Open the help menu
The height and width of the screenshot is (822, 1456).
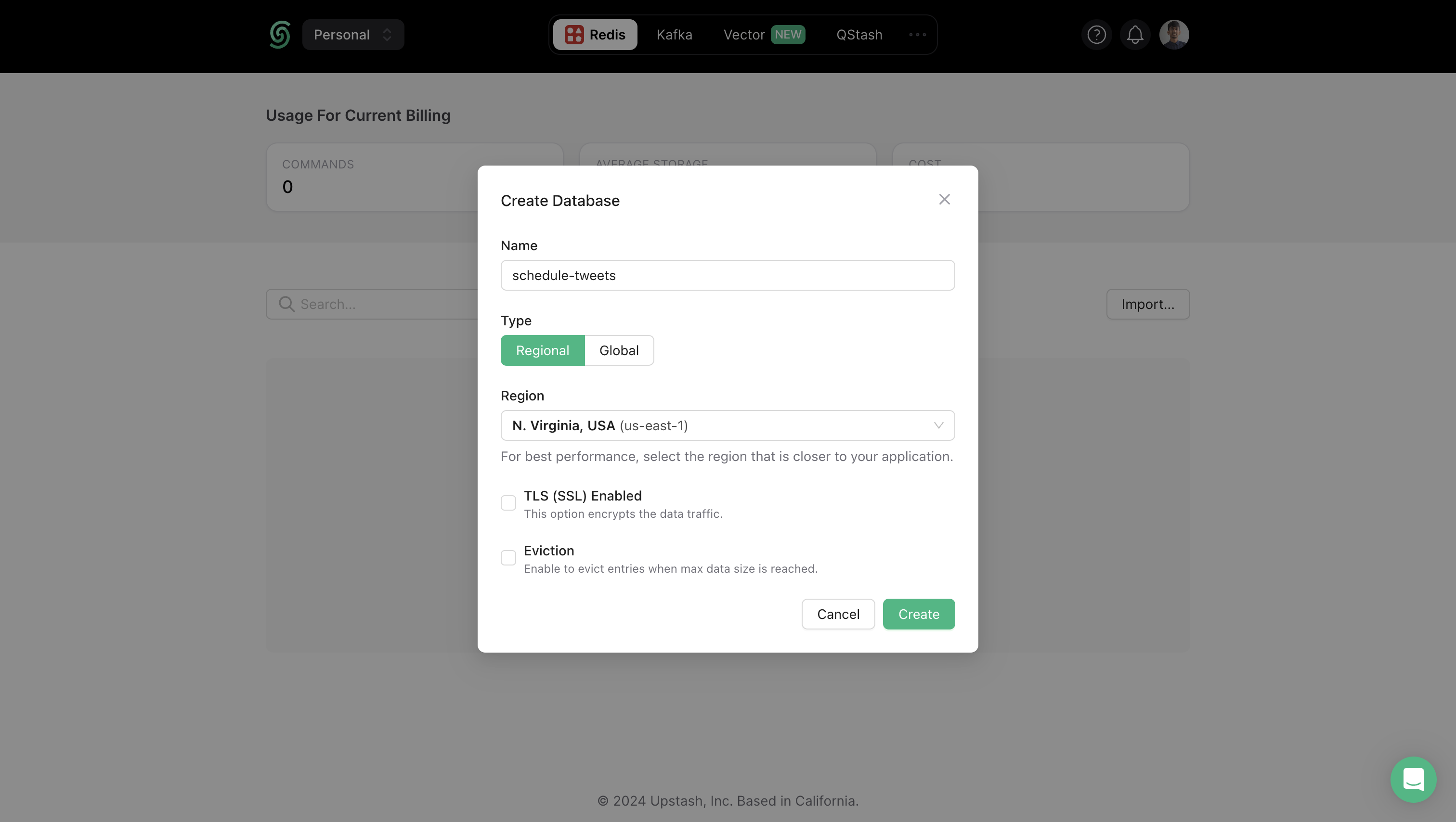pyautogui.click(x=1096, y=35)
